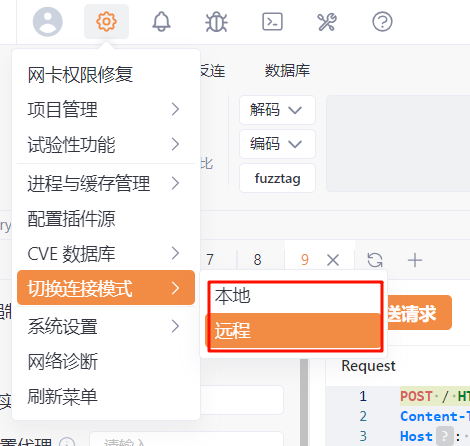Switch to tab 8
Image resolution: width=470 pixels, height=446 pixels.
click(257, 260)
